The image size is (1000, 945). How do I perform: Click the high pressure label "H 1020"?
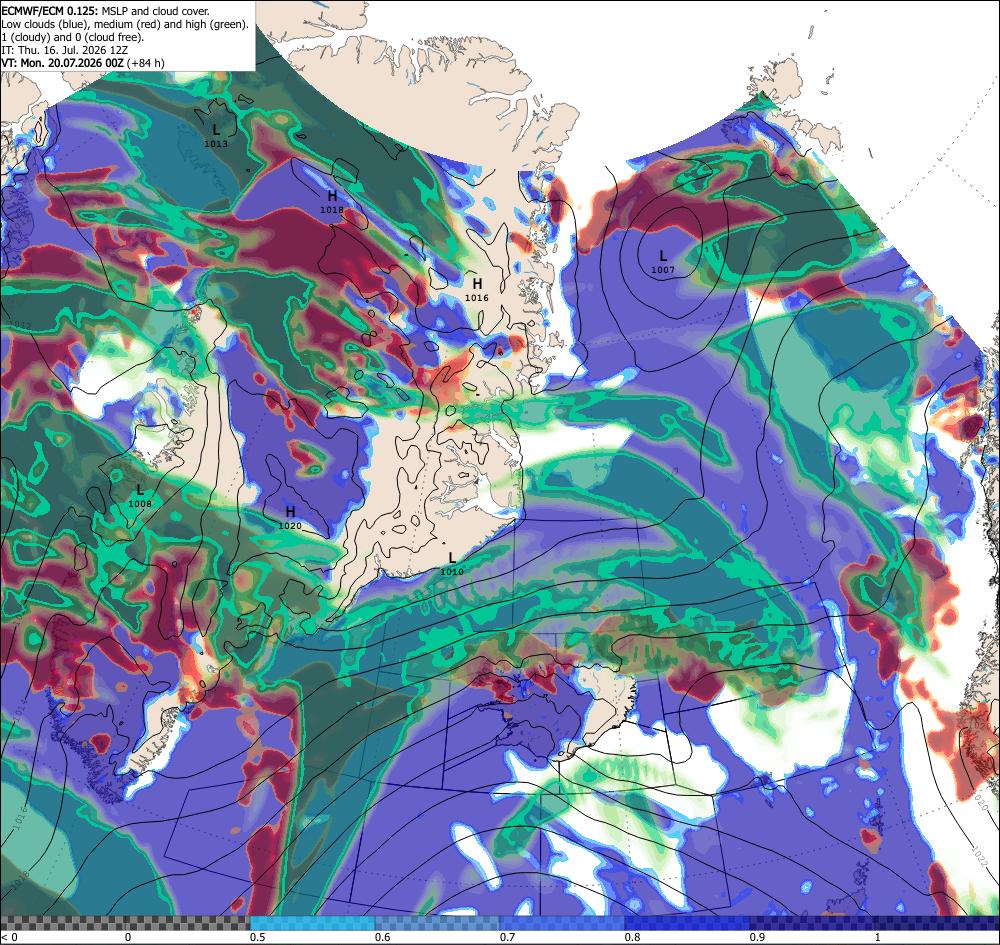click(290, 518)
